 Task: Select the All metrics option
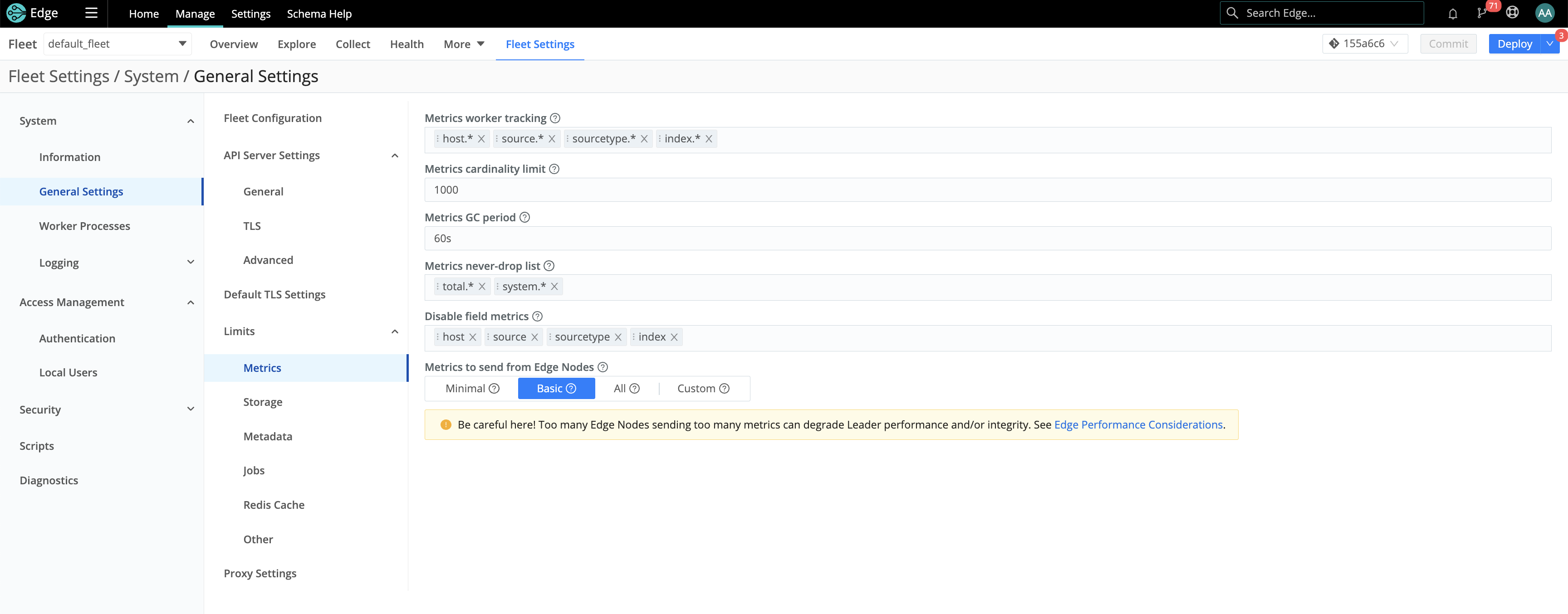pyautogui.click(x=620, y=389)
